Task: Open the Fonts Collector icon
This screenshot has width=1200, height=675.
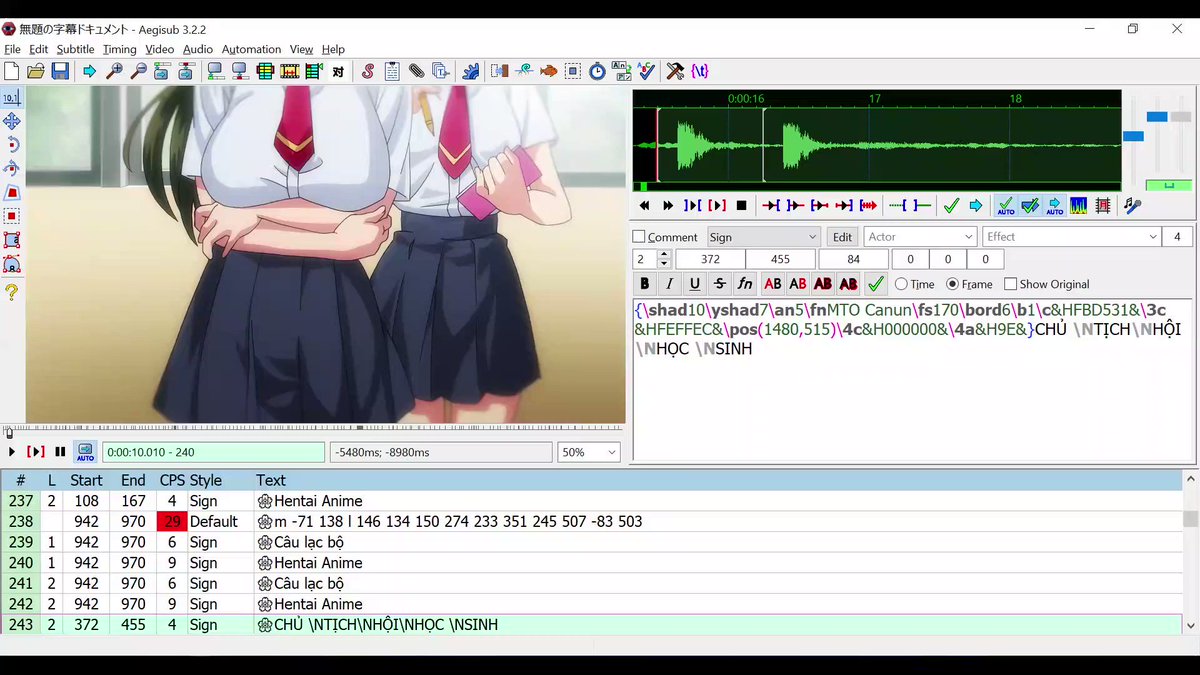Action: point(440,71)
